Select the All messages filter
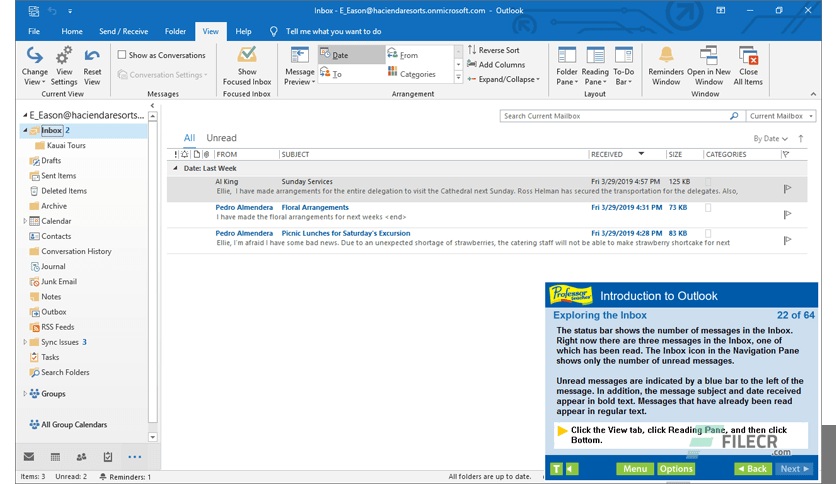 coord(189,138)
